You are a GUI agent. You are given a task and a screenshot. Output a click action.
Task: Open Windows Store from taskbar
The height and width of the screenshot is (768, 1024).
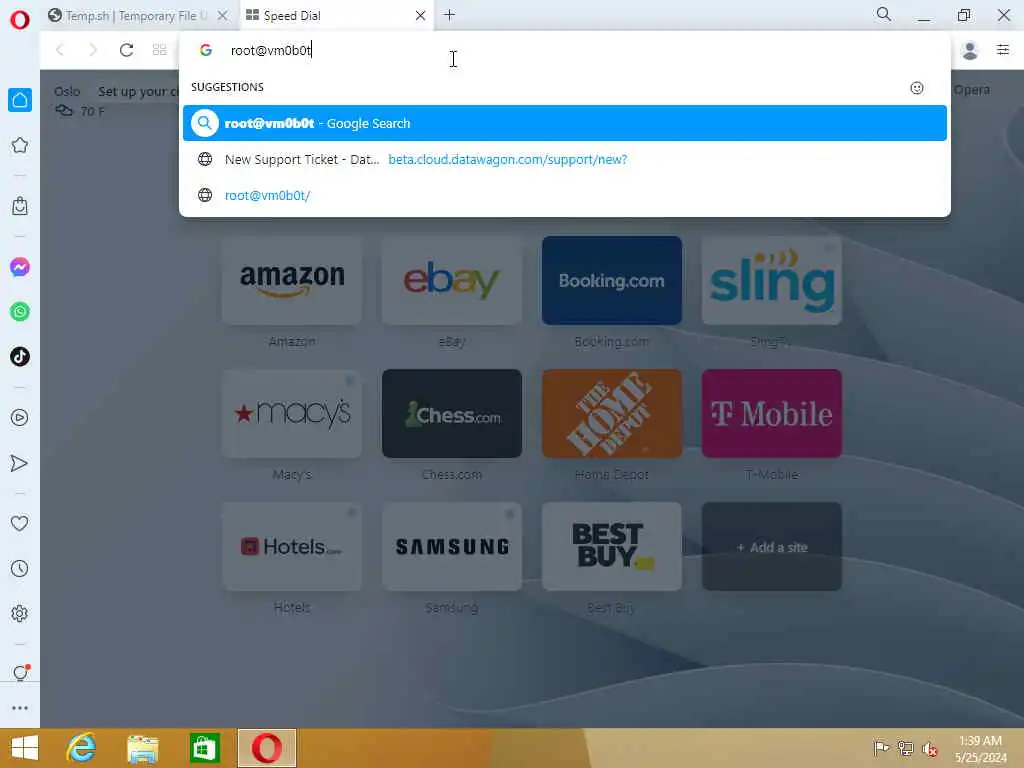point(204,748)
